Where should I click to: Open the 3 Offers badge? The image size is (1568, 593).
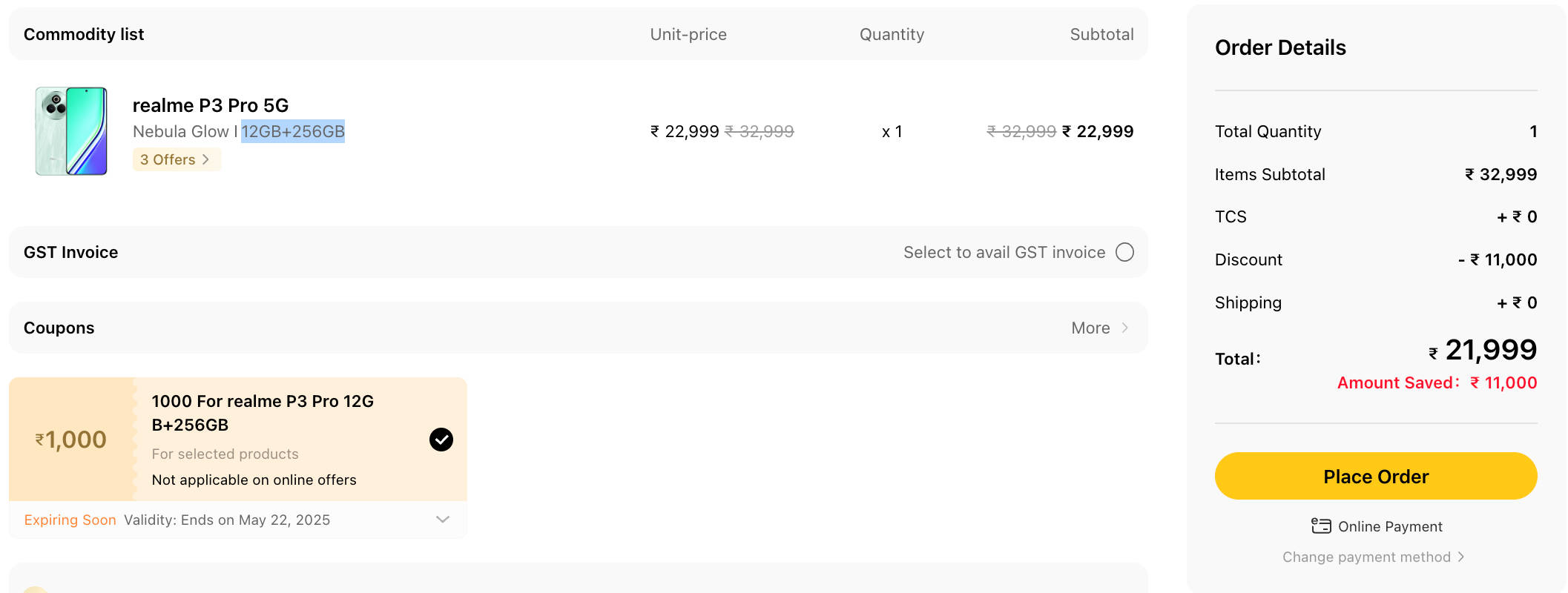point(176,159)
